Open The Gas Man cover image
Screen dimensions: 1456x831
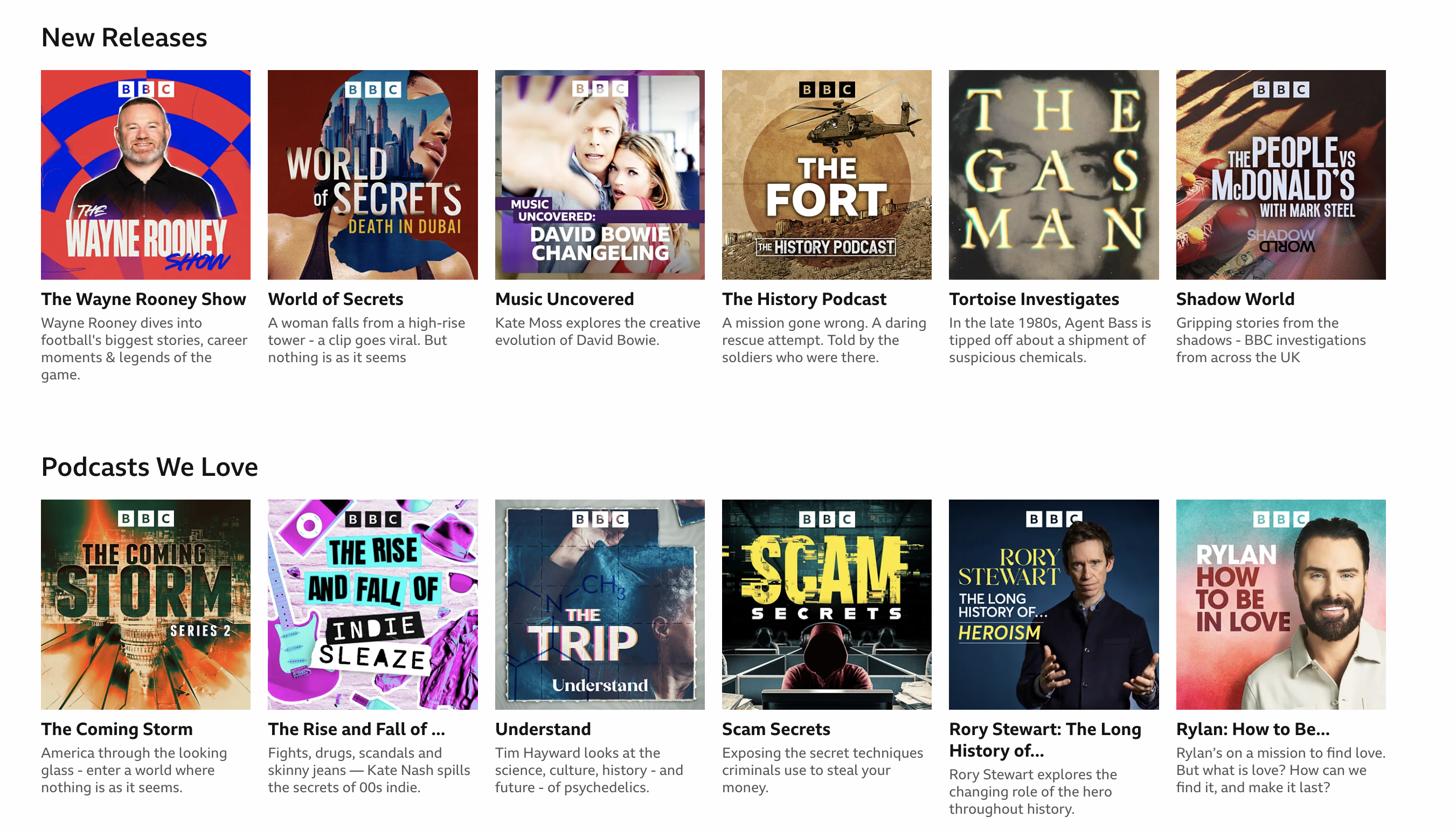[x=1053, y=175]
